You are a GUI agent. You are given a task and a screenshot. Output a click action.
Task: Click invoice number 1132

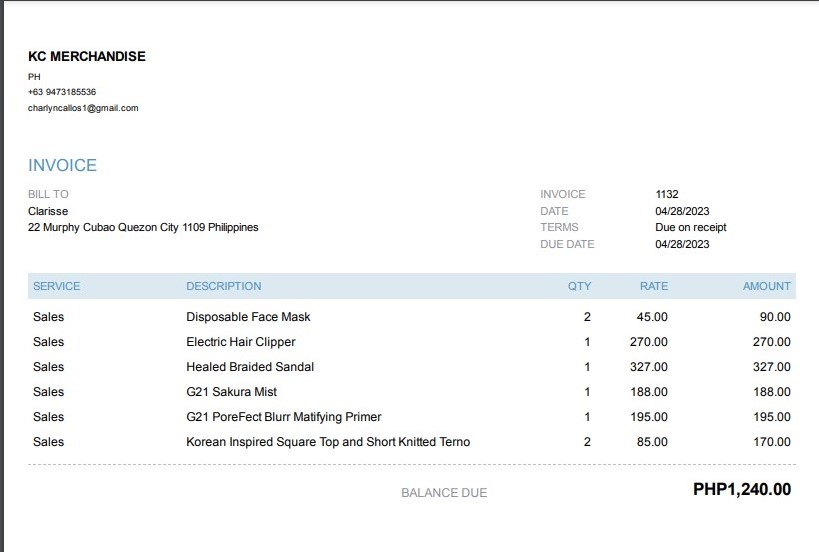pos(667,194)
